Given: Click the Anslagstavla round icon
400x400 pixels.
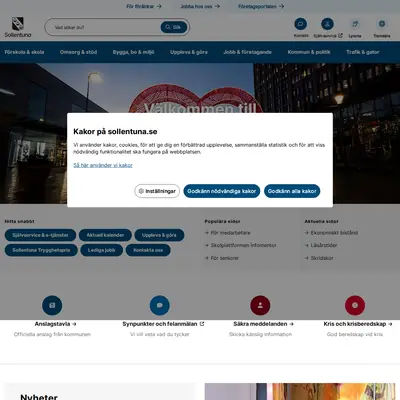Looking at the screenshot, I should [x=52, y=305].
